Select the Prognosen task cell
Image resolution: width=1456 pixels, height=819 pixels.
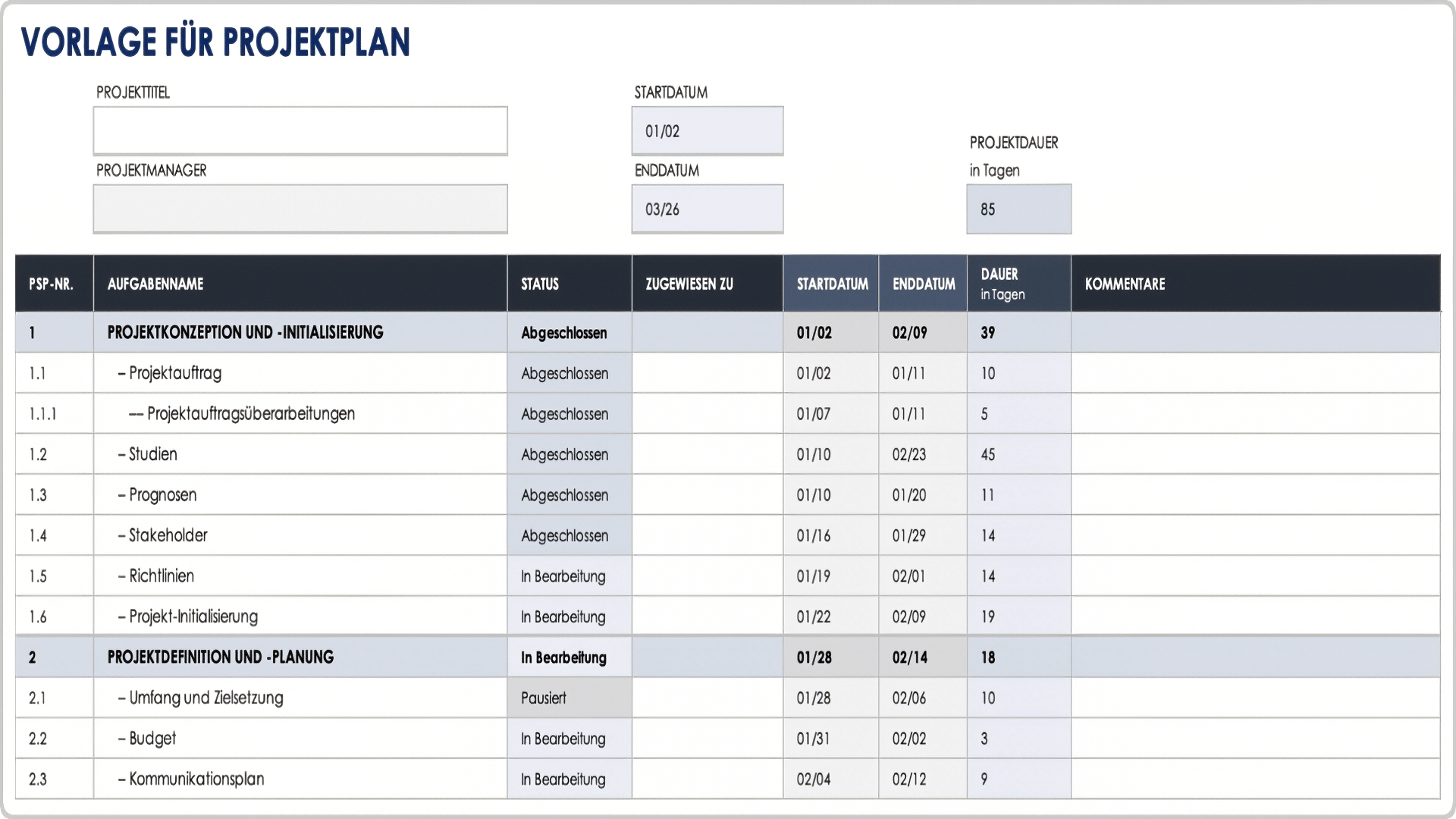click(x=300, y=494)
